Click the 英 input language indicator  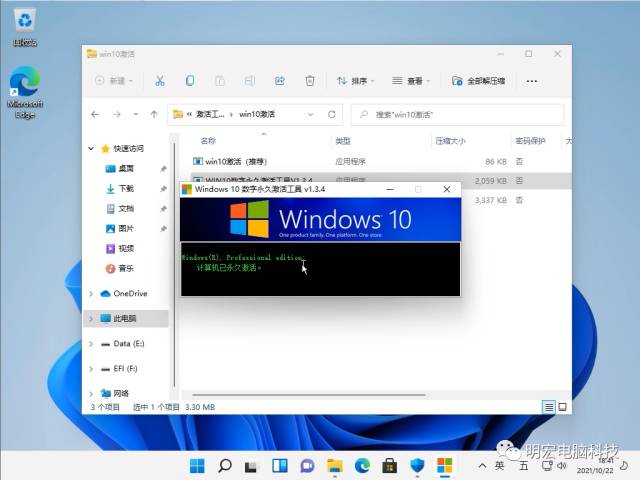[x=499, y=465]
